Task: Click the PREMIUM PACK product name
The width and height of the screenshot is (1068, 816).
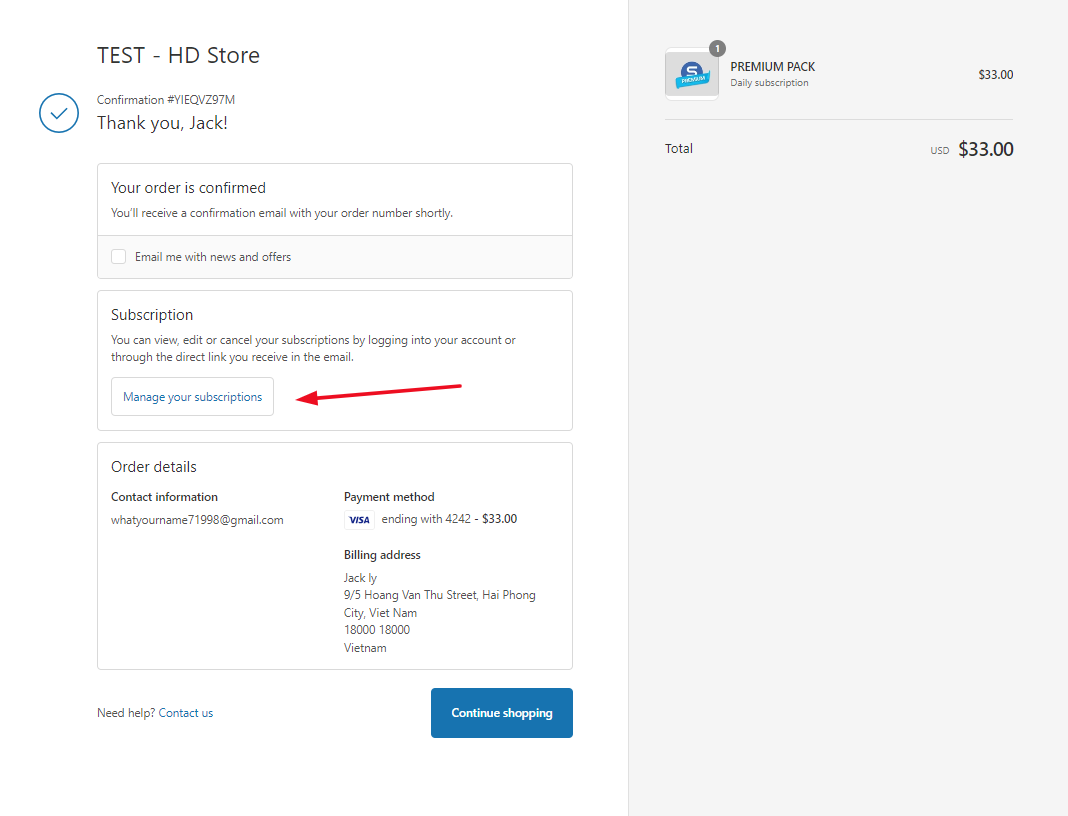Action: [x=772, y=67]
